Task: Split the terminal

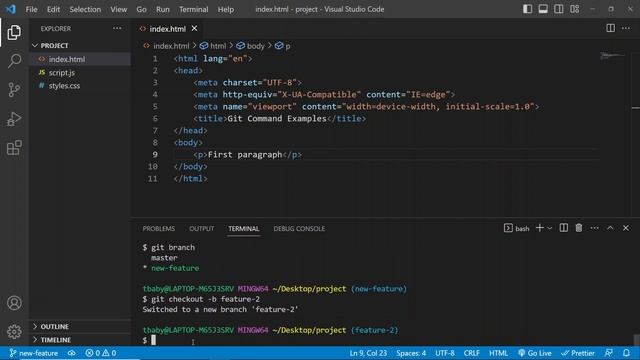Action: (564, 228)
